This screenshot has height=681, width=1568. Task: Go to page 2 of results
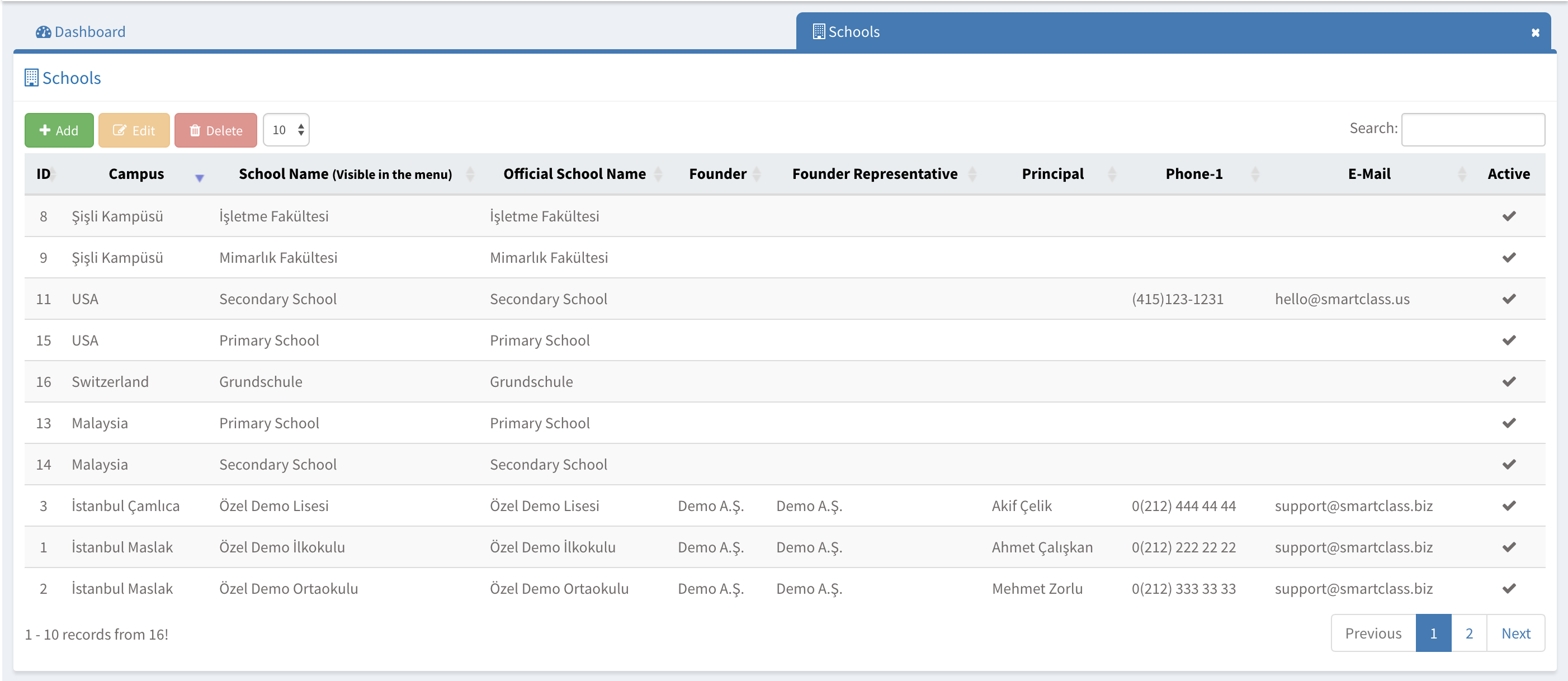tap(1469, 633)
